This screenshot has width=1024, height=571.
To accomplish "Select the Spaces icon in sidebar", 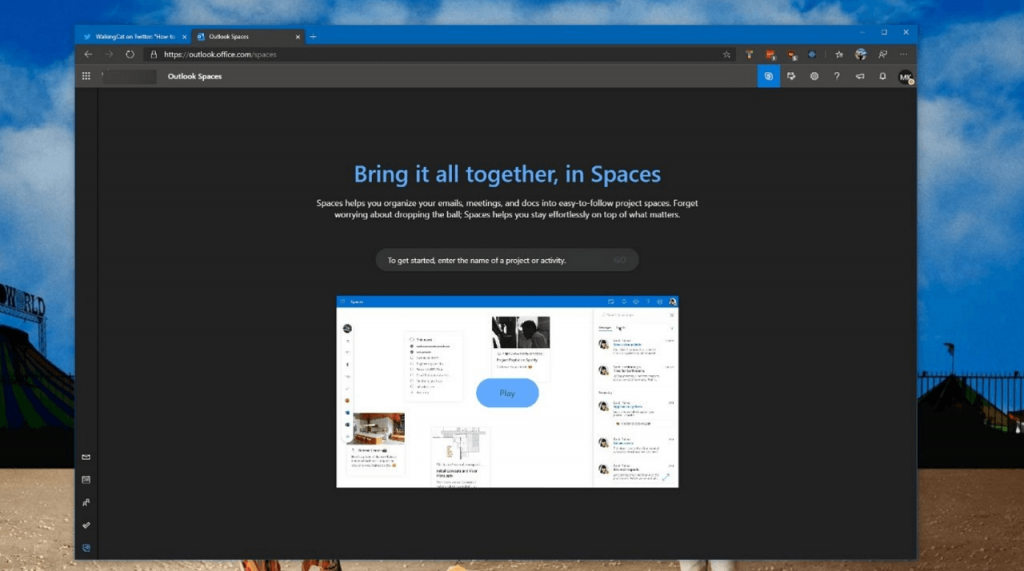I will click(x=86, y=548).
